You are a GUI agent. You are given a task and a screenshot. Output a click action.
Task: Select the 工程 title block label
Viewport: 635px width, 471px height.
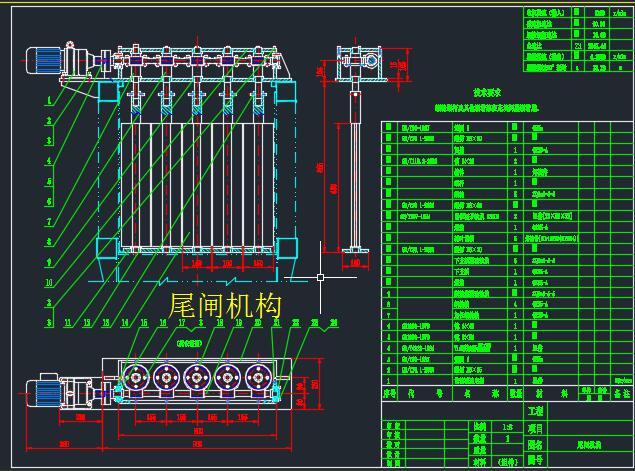535,411
